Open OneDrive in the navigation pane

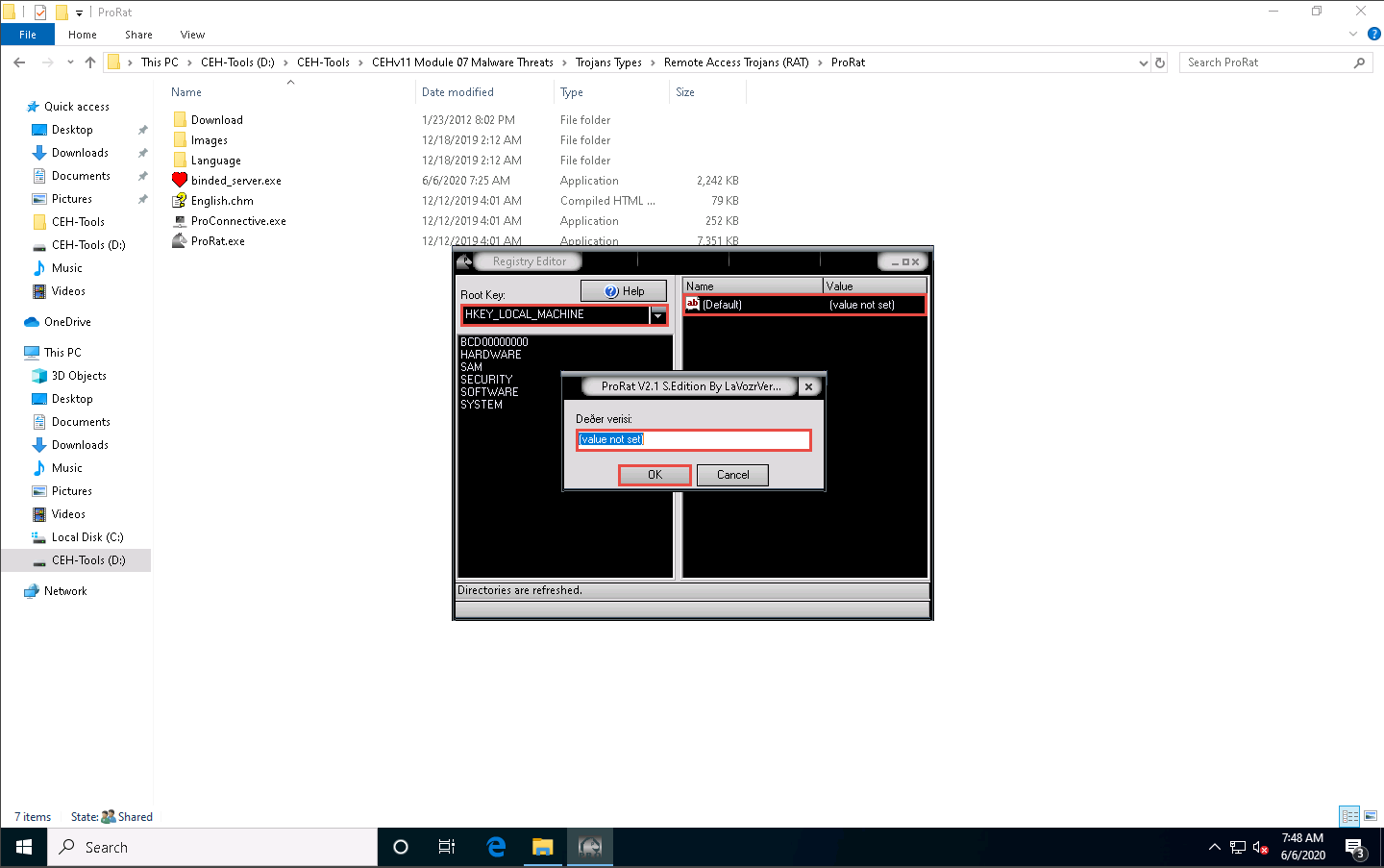pos(67,322)
